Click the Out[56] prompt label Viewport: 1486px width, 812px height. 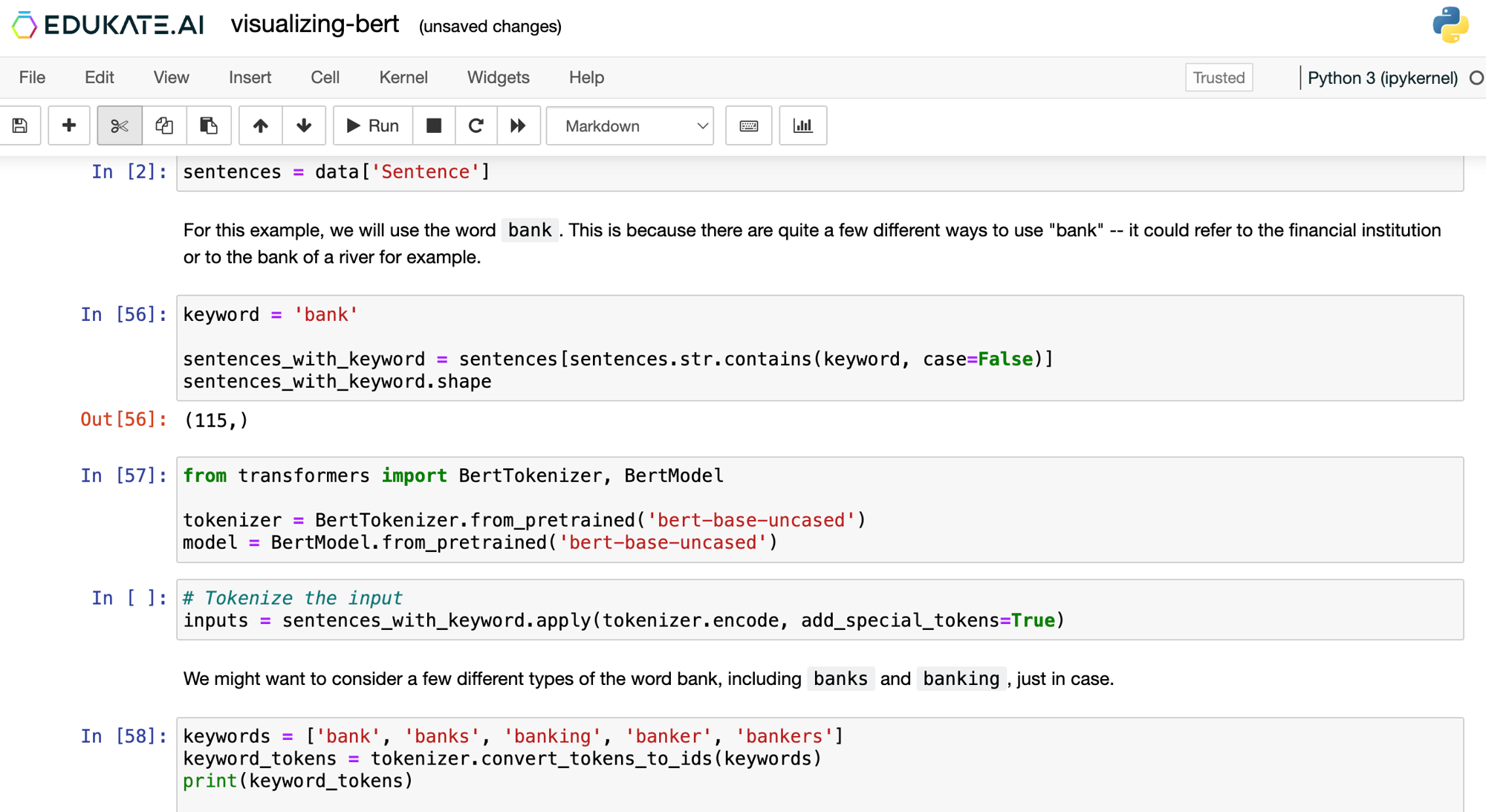[x=123, y=420]
